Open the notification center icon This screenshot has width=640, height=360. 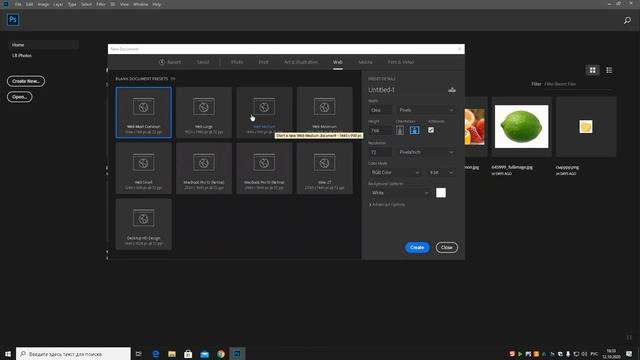pyautogui.click(x=629, y=354)
